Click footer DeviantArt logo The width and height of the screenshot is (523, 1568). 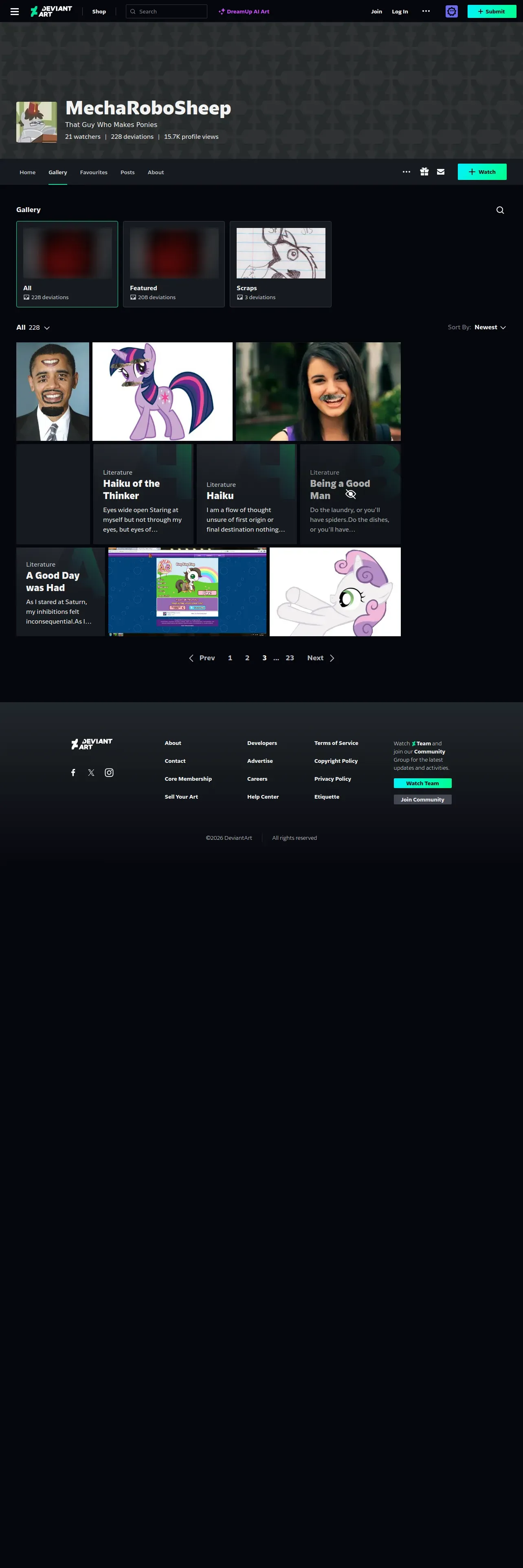coord(92,744)
